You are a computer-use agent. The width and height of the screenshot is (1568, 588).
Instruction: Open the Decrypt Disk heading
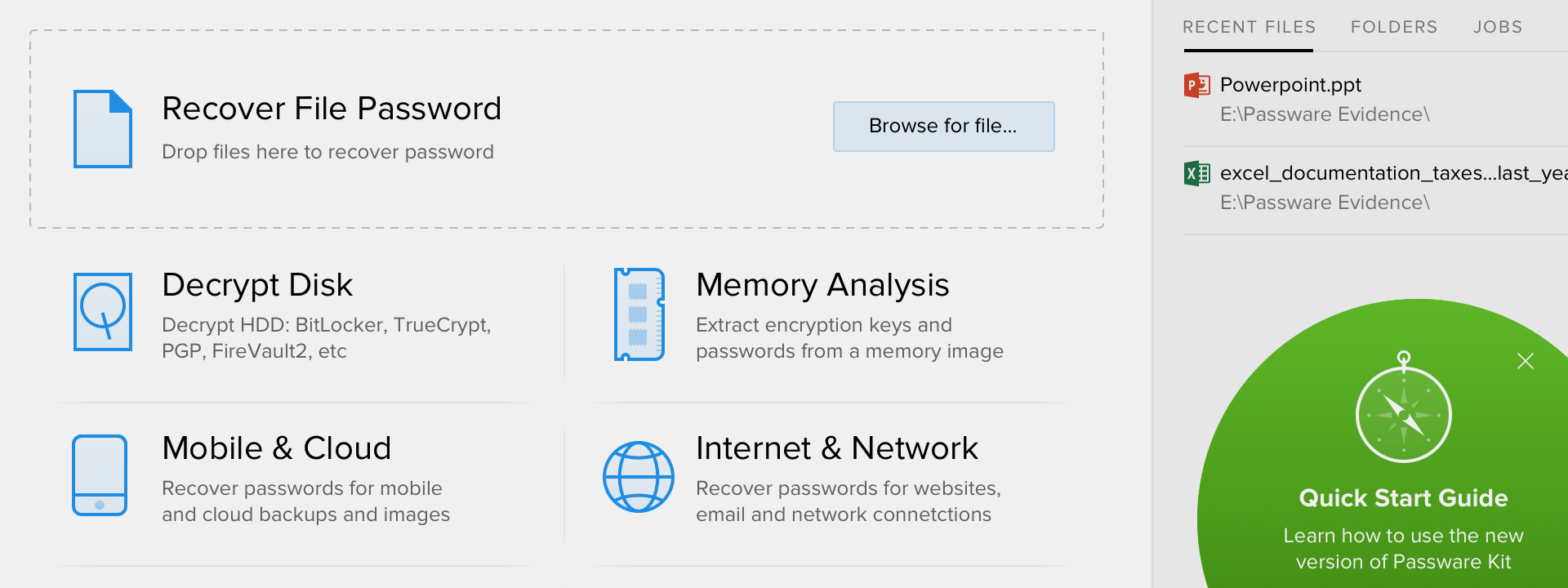pyautogui.click(x=257, y=285)
